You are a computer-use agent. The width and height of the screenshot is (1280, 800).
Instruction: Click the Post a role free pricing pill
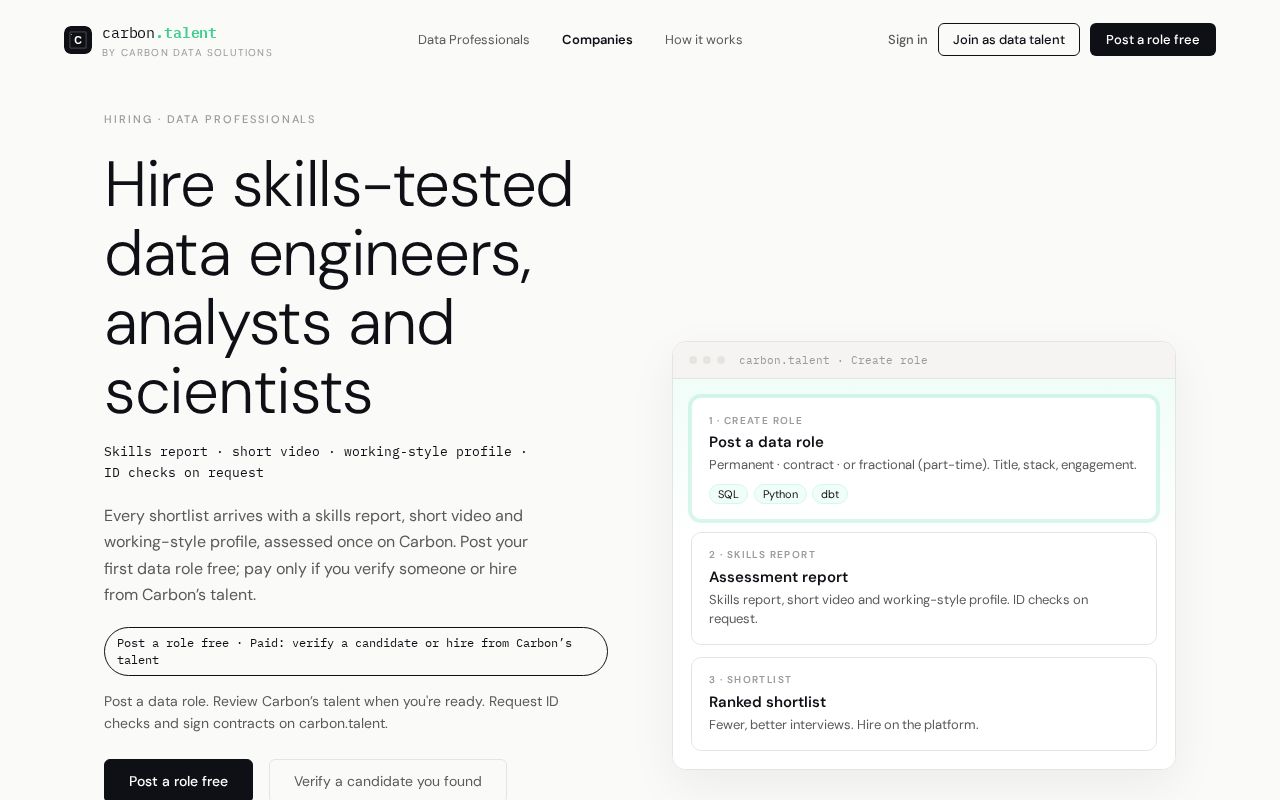[x=356, y=651]
